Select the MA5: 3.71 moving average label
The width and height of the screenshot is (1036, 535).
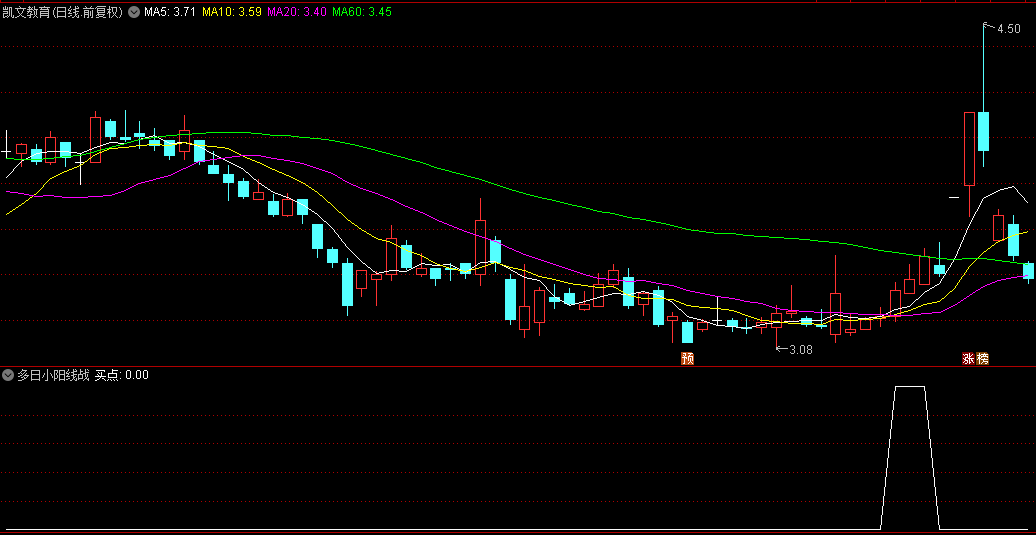tap(170, 12)
